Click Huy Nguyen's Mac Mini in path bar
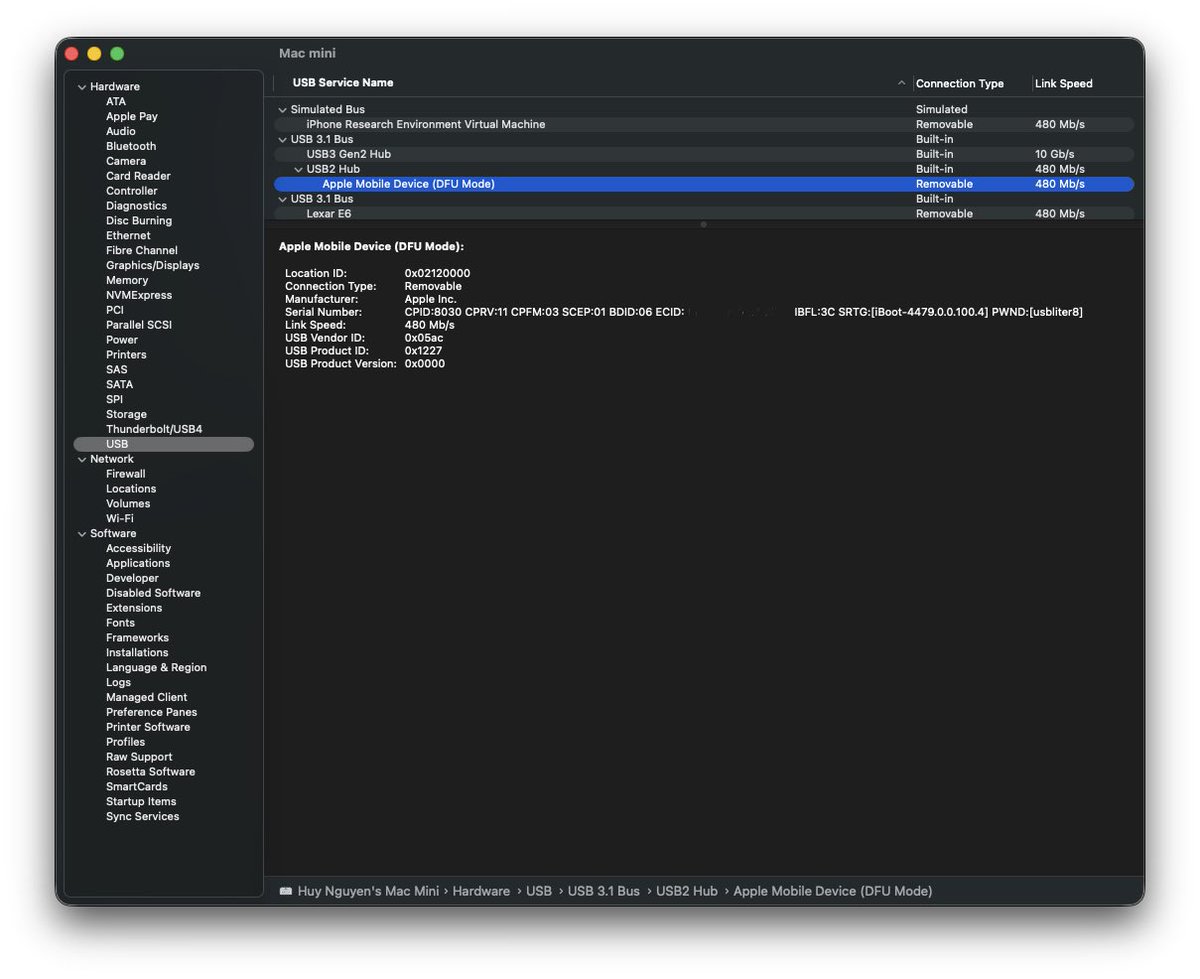The width and height of the screenshot is (1200, 979). click(368, 891)
